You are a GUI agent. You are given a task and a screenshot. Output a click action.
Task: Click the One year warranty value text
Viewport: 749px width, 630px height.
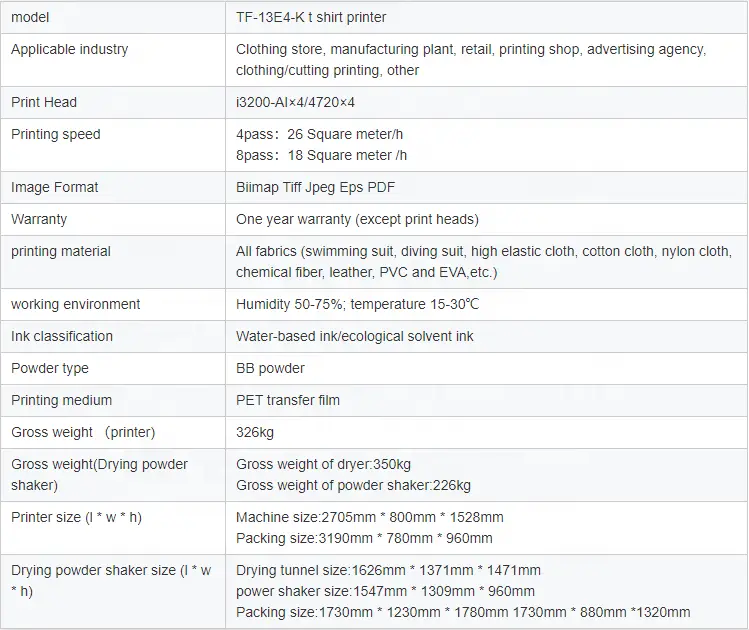pos(357,219)
